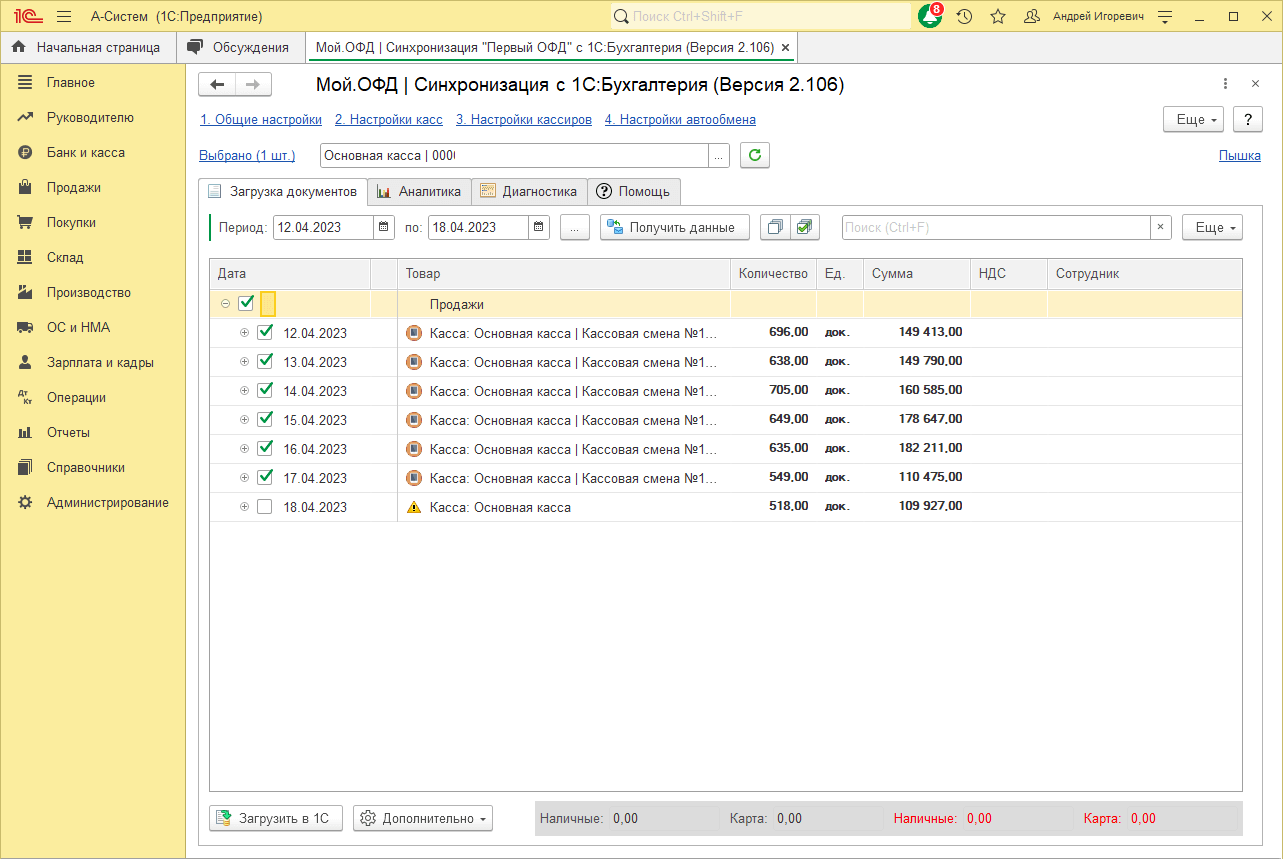
Task: Open the Дополнительно dropdown
Action: [423, 818]
